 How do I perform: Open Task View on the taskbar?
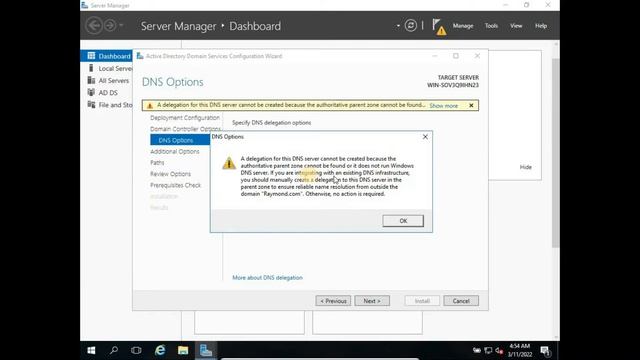(136, 350)
